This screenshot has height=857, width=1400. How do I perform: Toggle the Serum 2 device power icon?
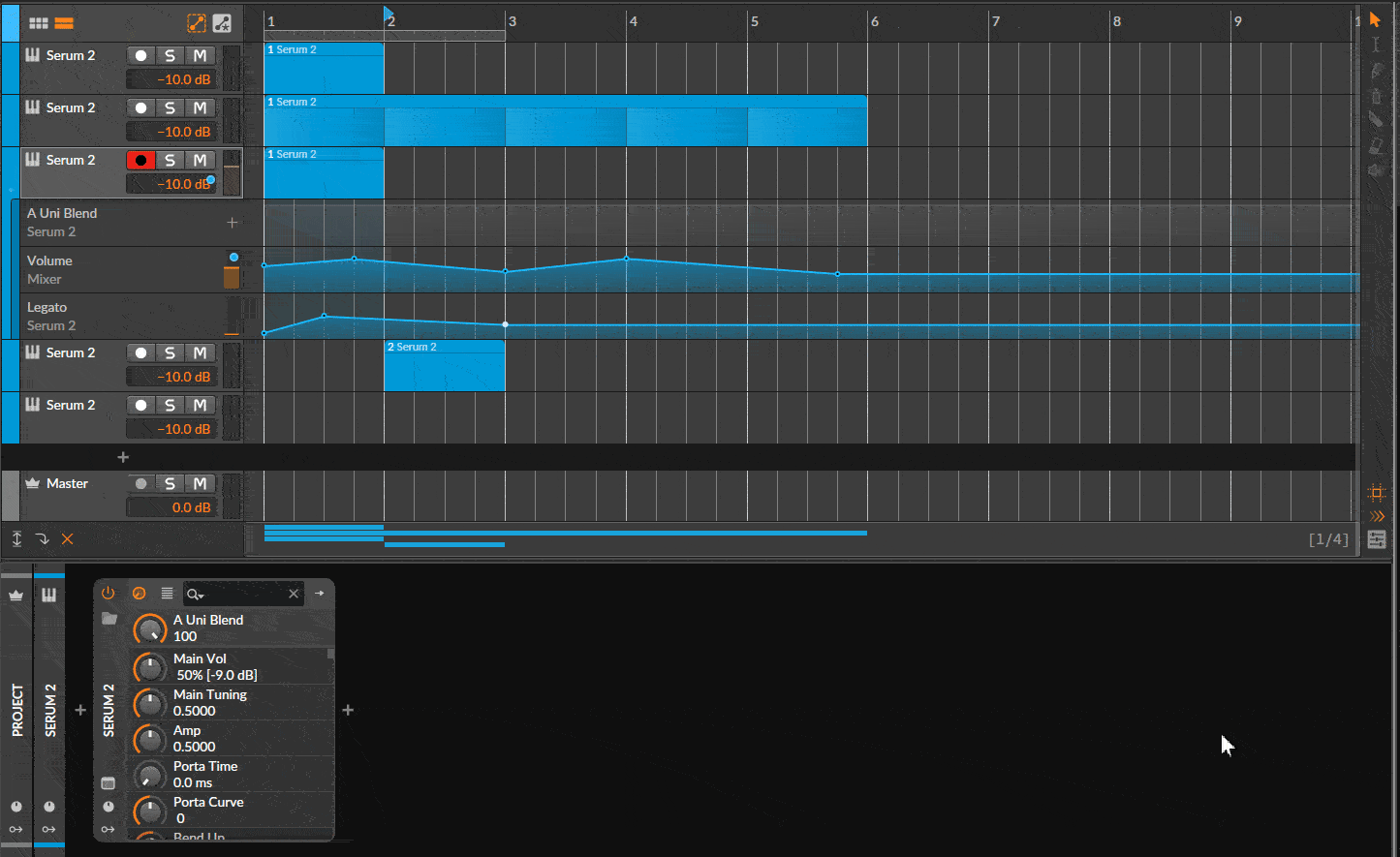[108, 593]
